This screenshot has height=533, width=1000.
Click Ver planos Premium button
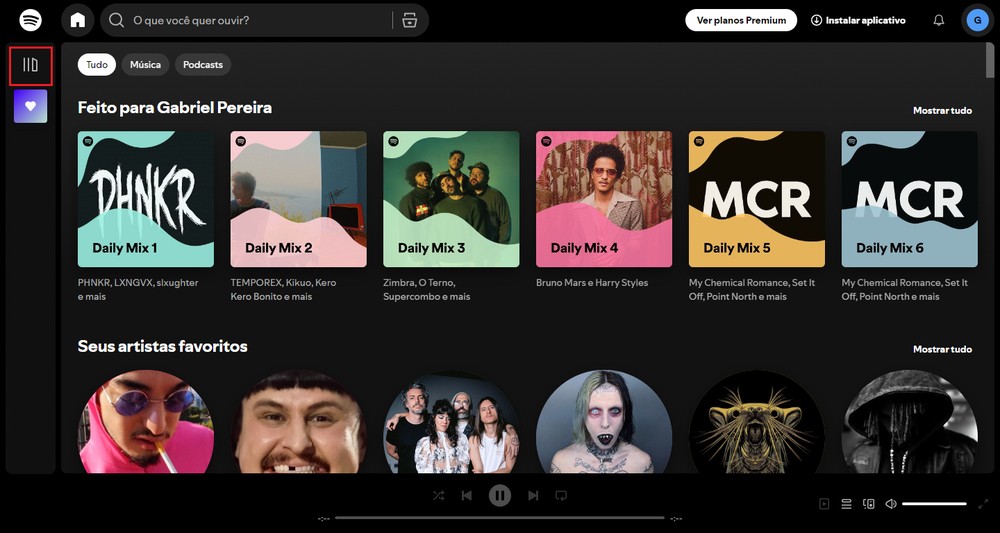741,20
